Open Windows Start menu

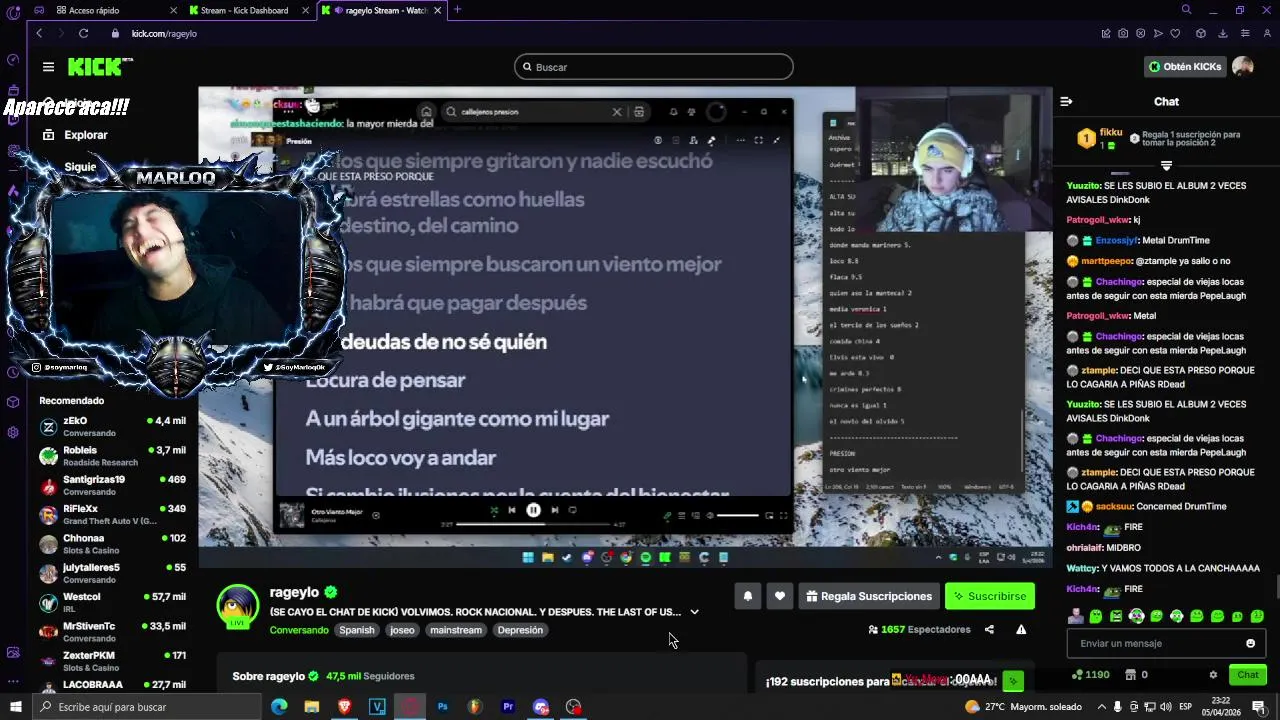click(x=15, y=707)
